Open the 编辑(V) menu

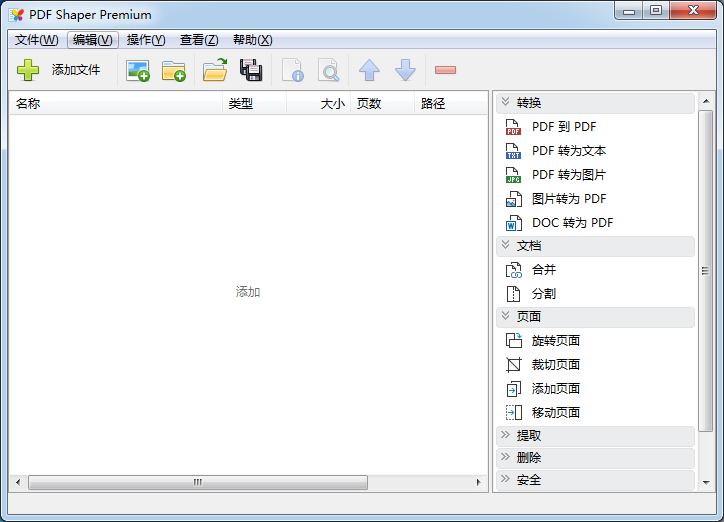93,40
